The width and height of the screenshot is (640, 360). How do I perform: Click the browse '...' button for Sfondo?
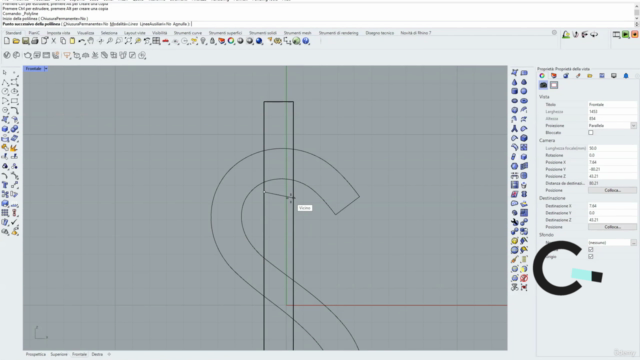pos(633,242)
